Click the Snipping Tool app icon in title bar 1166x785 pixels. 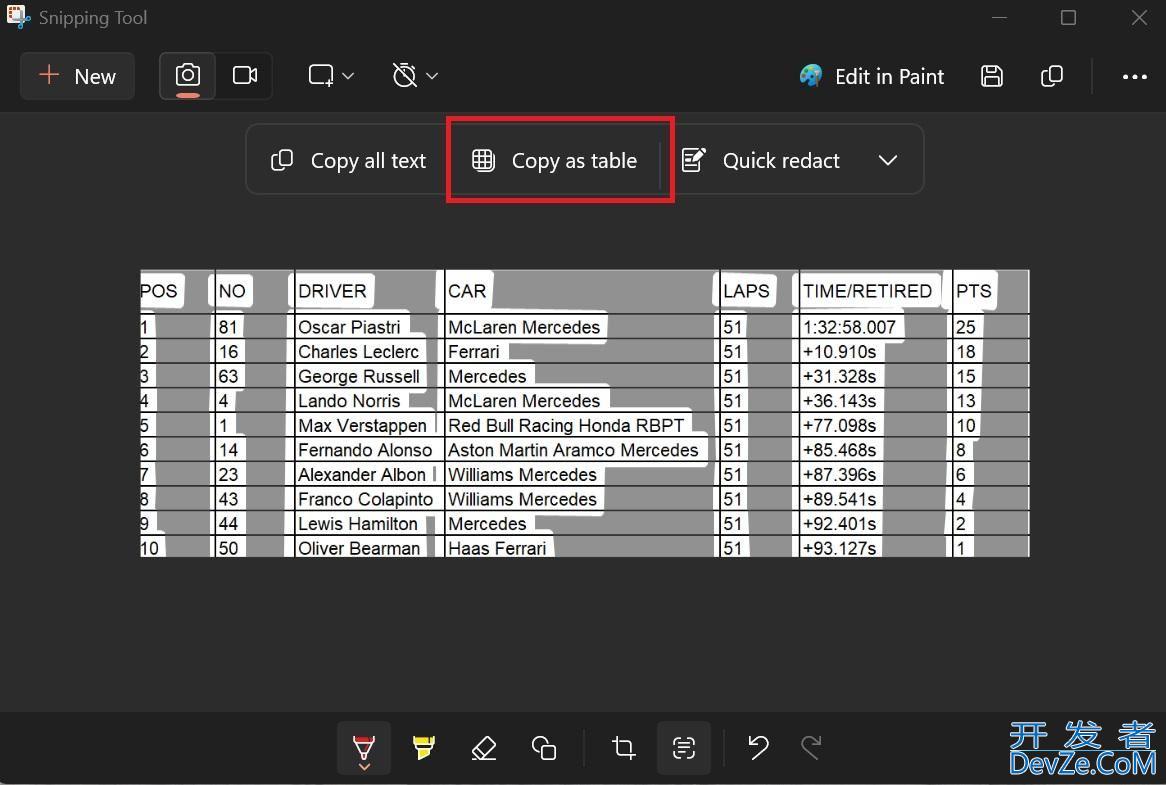point(18,17)
